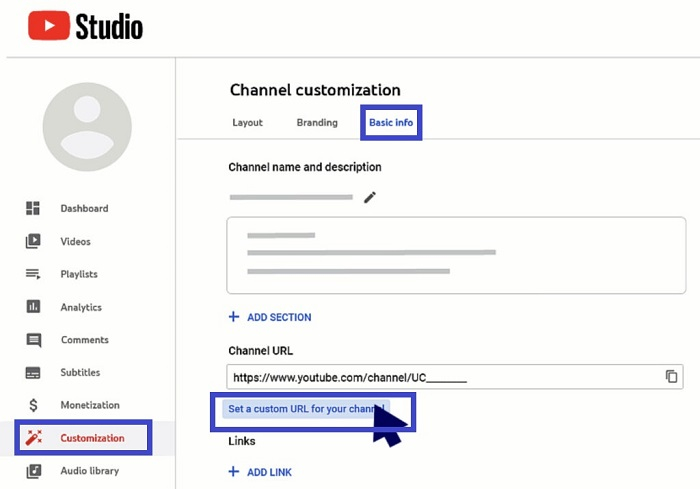Switch to the Branding tab
700x489 pixels.
(x=317, y=123)
